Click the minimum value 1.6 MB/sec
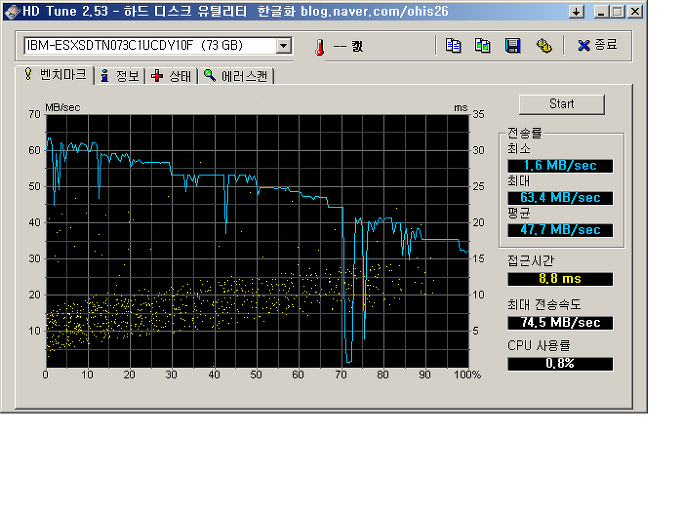The width and height of the screenshot is (683, 512). (x=560, y=166)
